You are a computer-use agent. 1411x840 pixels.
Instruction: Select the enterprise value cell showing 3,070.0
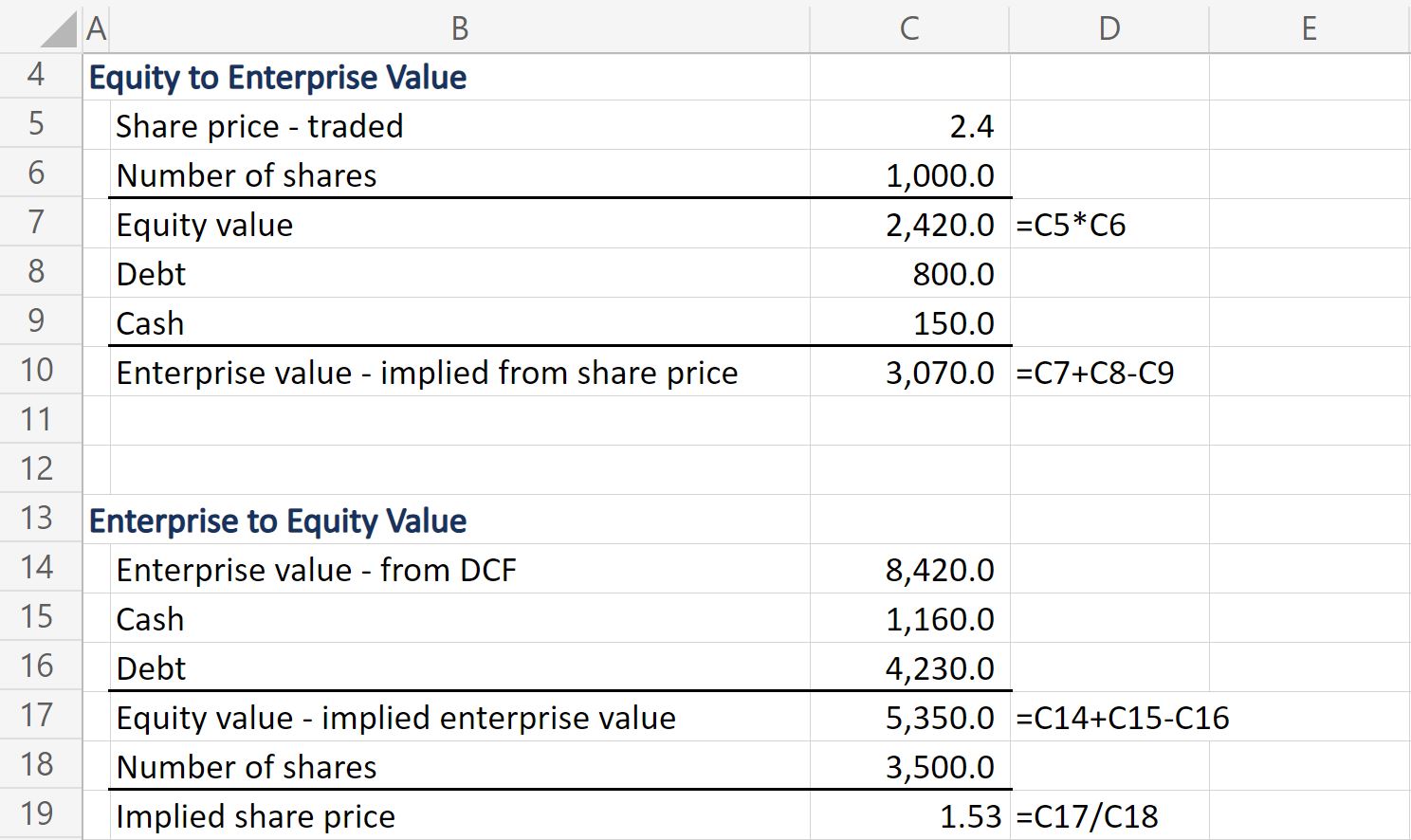click(940, 374)
